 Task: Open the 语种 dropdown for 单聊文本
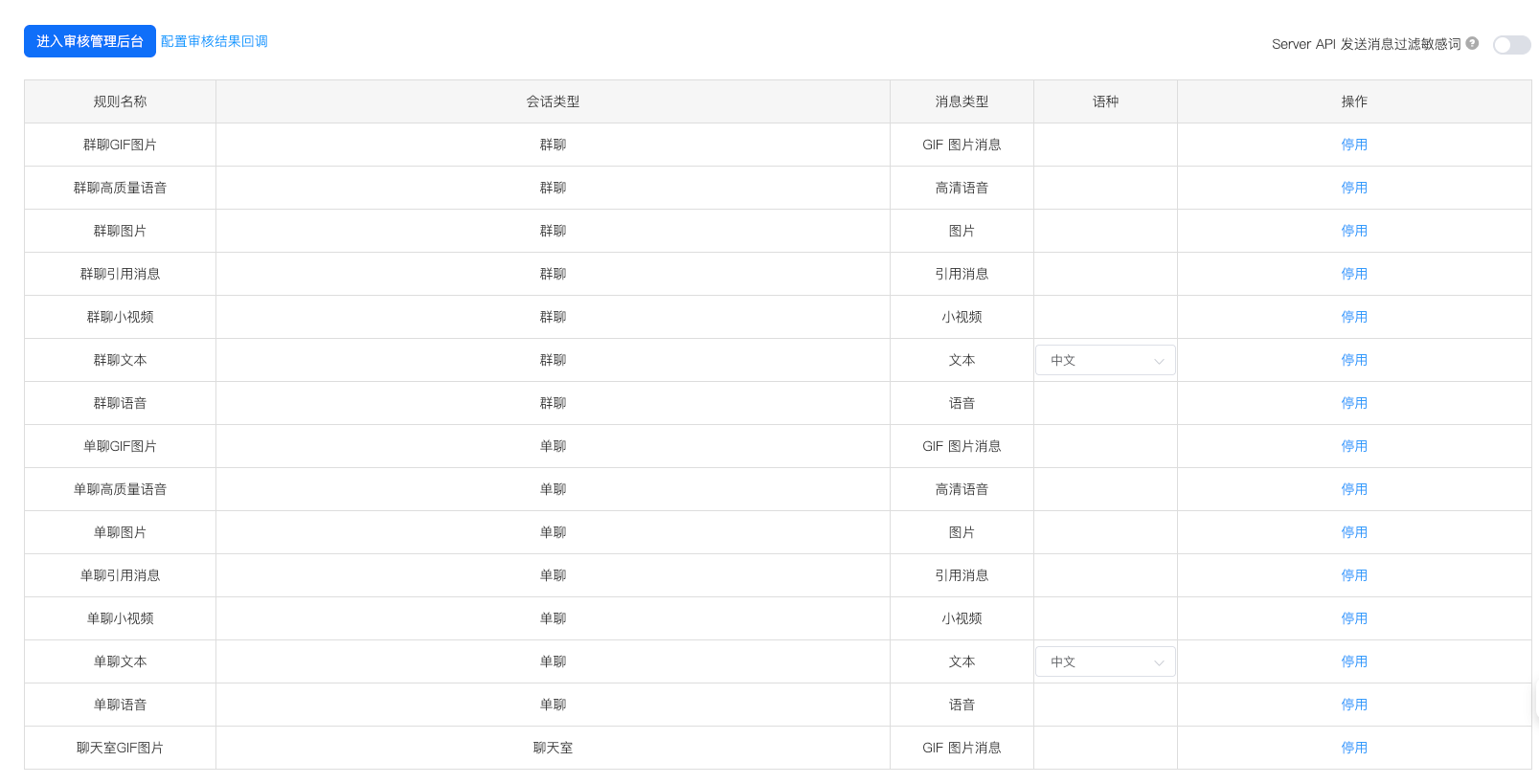tap(1105, 661)
